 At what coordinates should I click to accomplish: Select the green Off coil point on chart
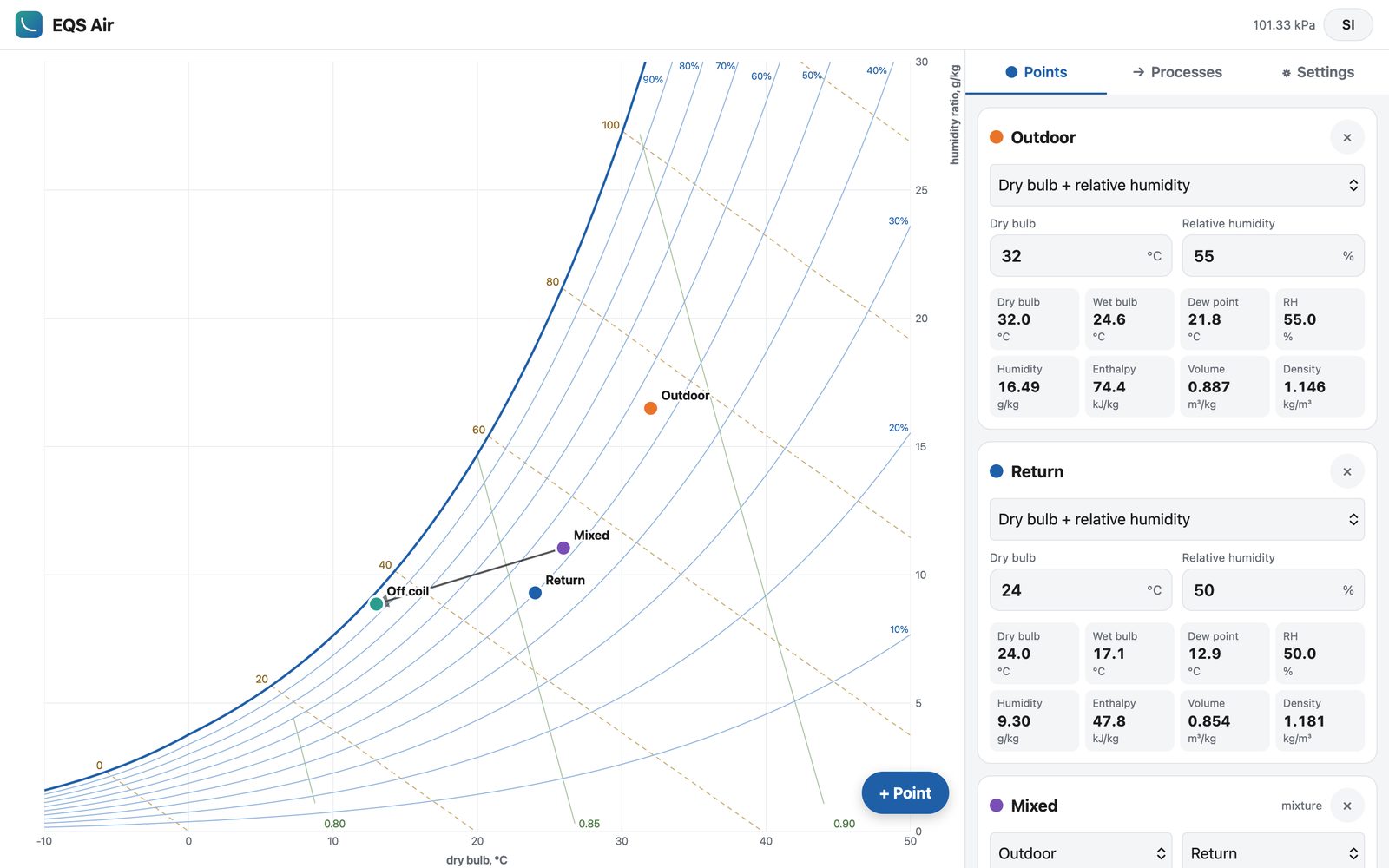click(x=376, y=604)
